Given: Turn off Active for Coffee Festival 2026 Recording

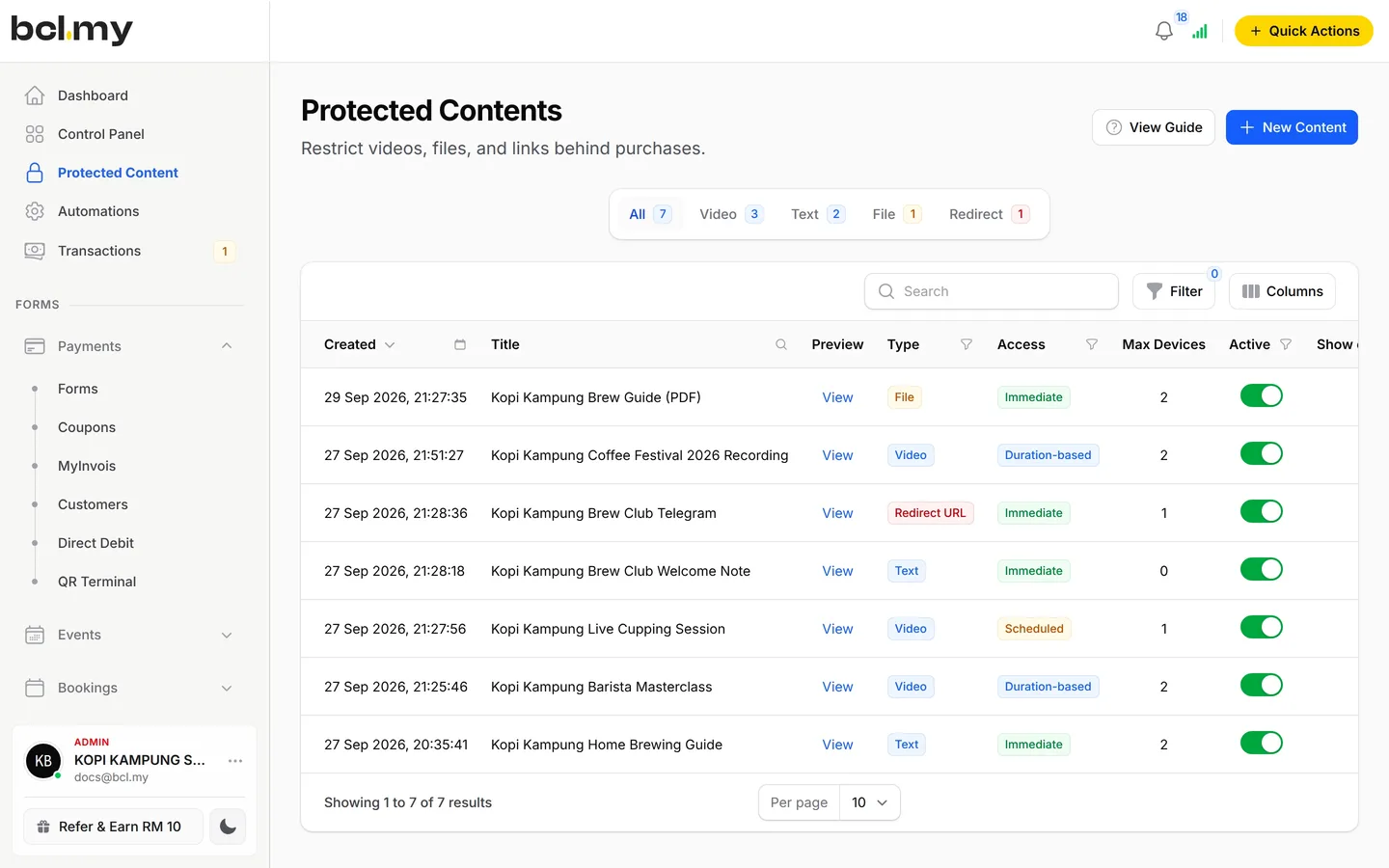Looking at the screenshot, I should [1261, 453].
